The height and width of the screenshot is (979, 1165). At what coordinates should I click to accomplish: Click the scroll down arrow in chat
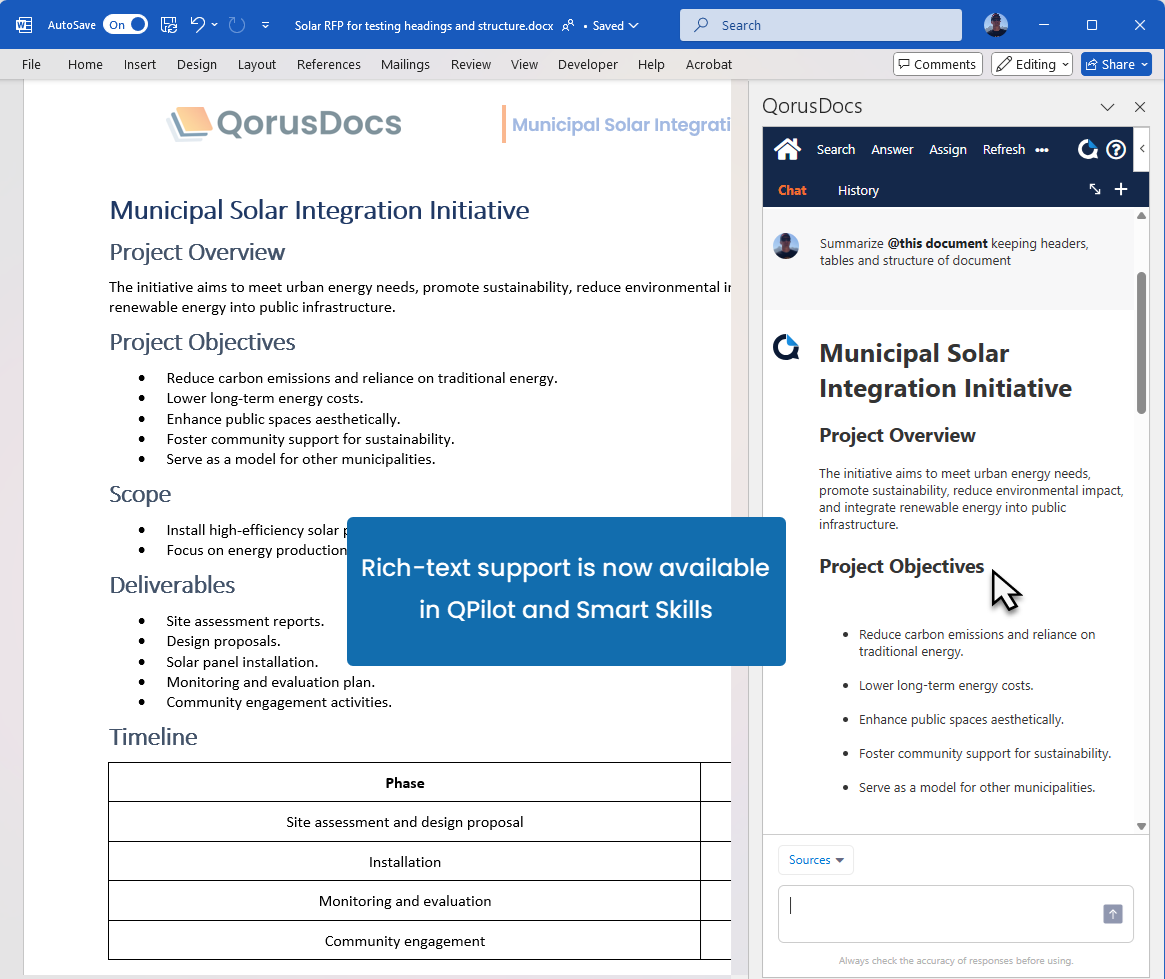tap(1141, 826)
